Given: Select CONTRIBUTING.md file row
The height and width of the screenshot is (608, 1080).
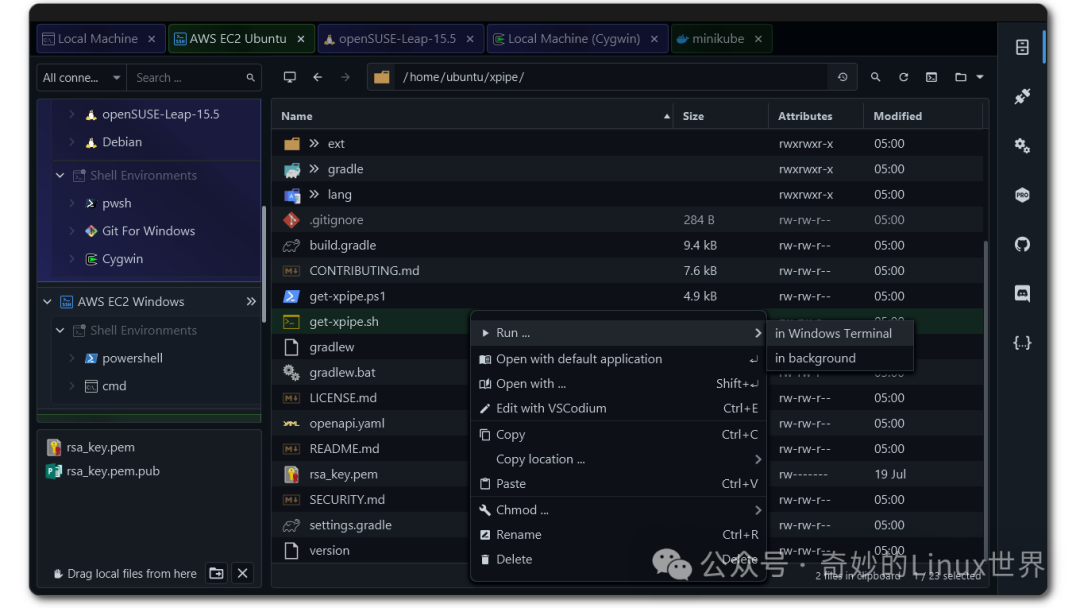Looking at the screenshot, I should (x=627, y=271).
